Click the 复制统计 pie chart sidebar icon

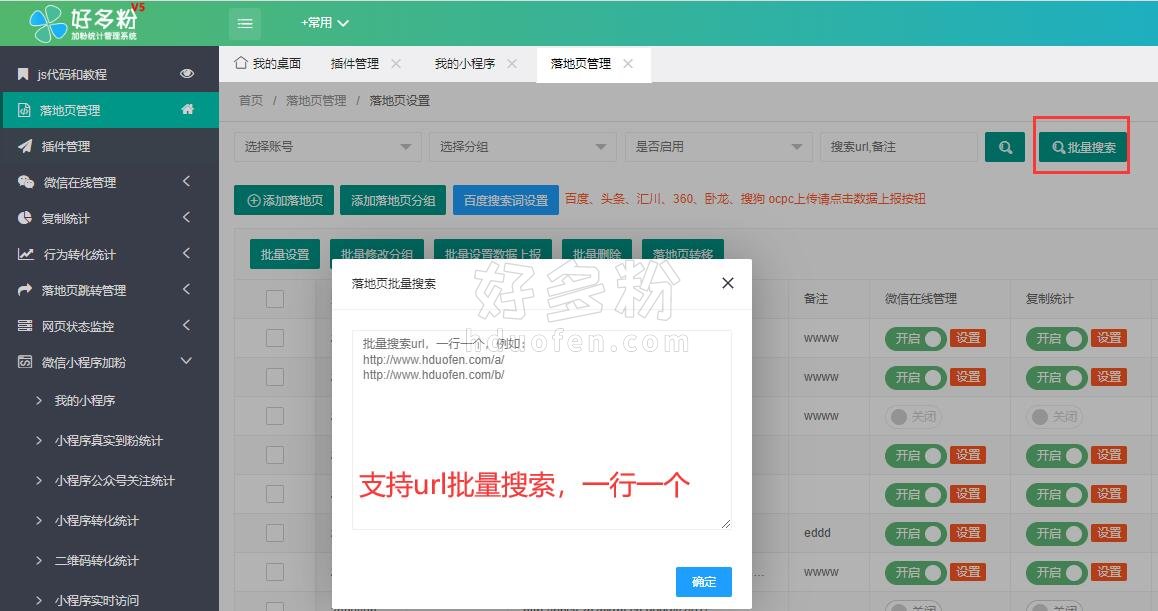point(25,218)
